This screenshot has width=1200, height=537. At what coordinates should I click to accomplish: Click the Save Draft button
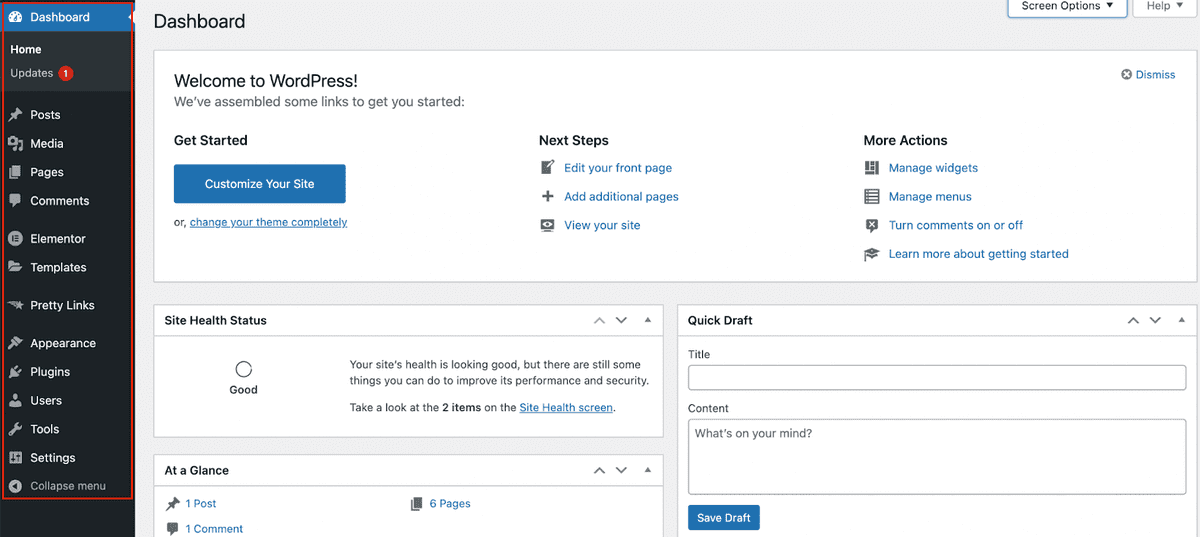pos(724,517)
